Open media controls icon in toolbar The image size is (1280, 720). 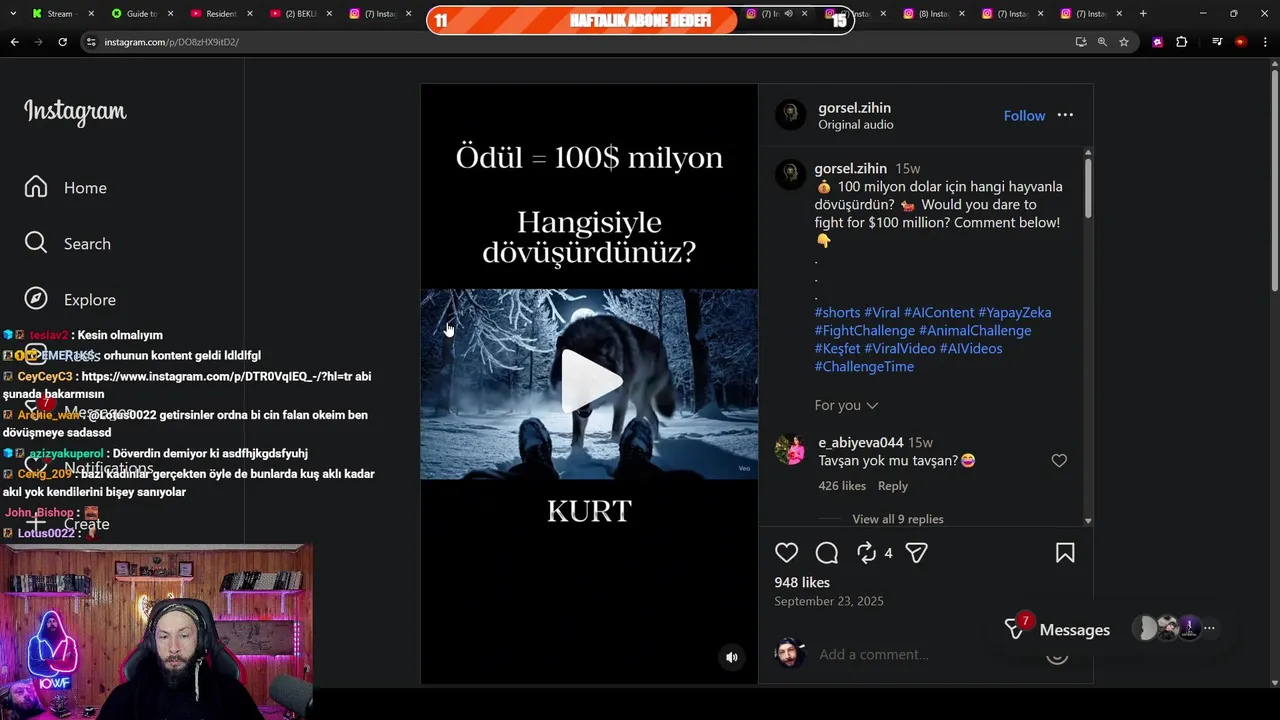[1217, 42]
